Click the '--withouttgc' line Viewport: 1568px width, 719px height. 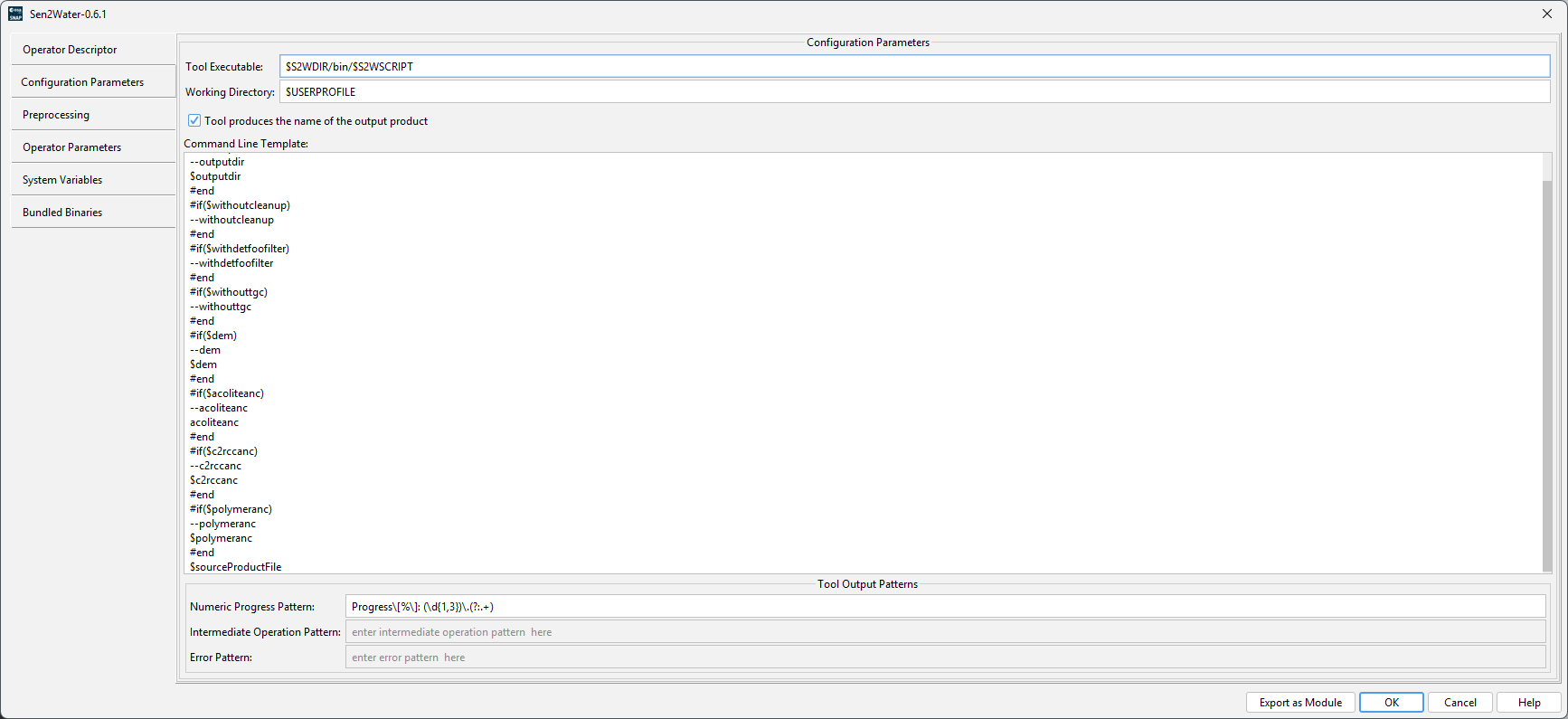click(221, 307)
